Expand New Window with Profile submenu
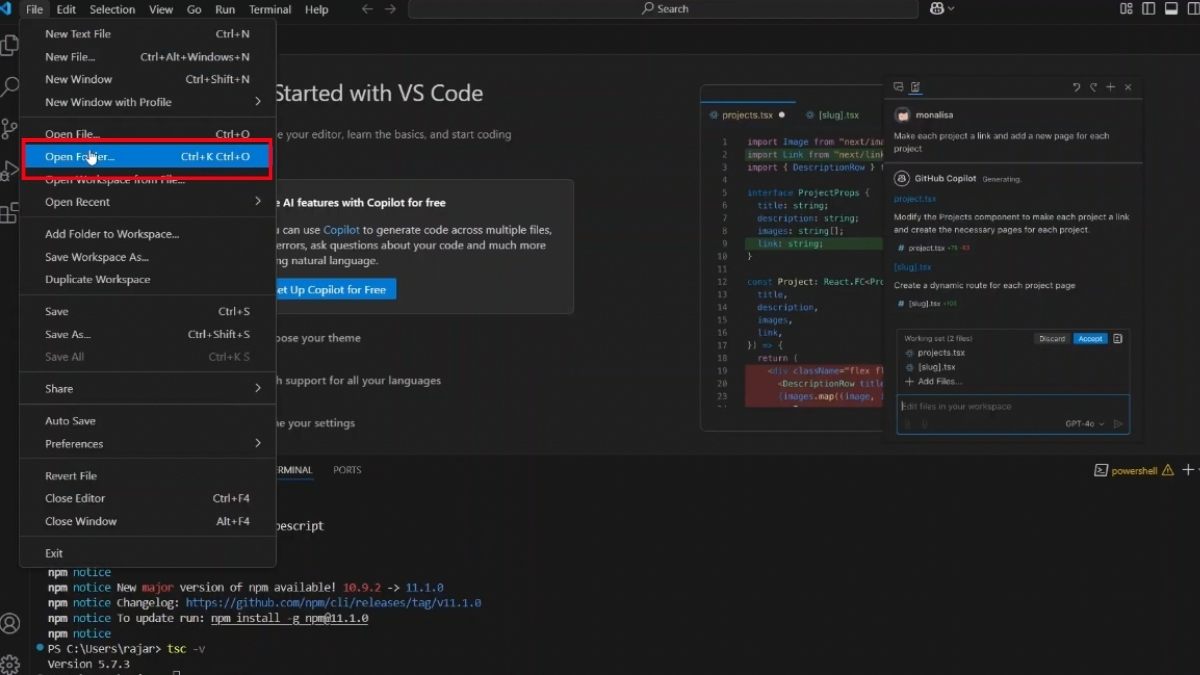Screen dimensions: 1200x675 (148, 102)
